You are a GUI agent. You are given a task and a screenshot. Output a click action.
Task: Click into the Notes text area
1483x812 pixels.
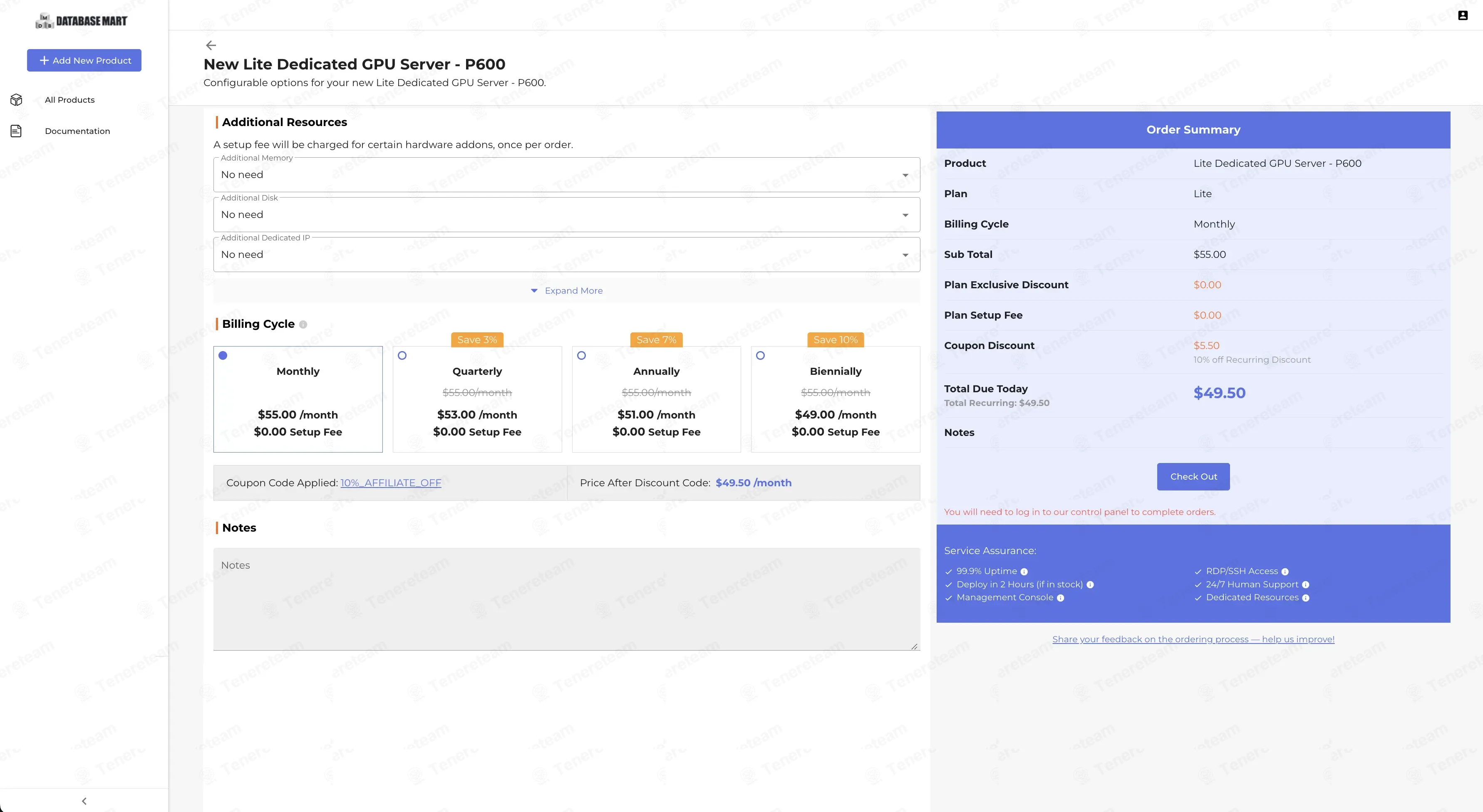(x=566, y=599)
